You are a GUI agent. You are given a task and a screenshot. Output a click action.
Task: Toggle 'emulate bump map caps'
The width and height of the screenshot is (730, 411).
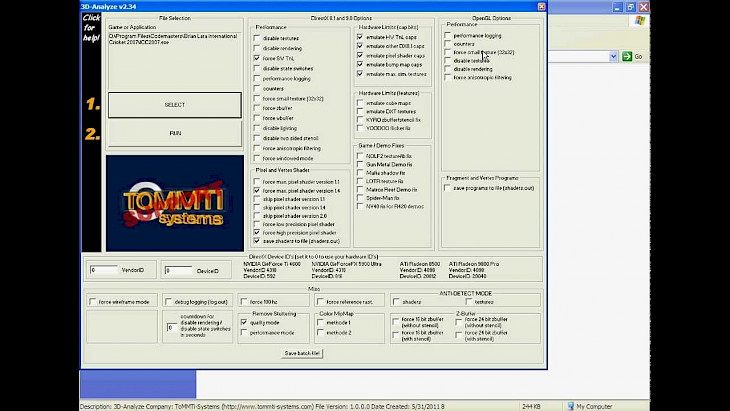pos(360,65)
